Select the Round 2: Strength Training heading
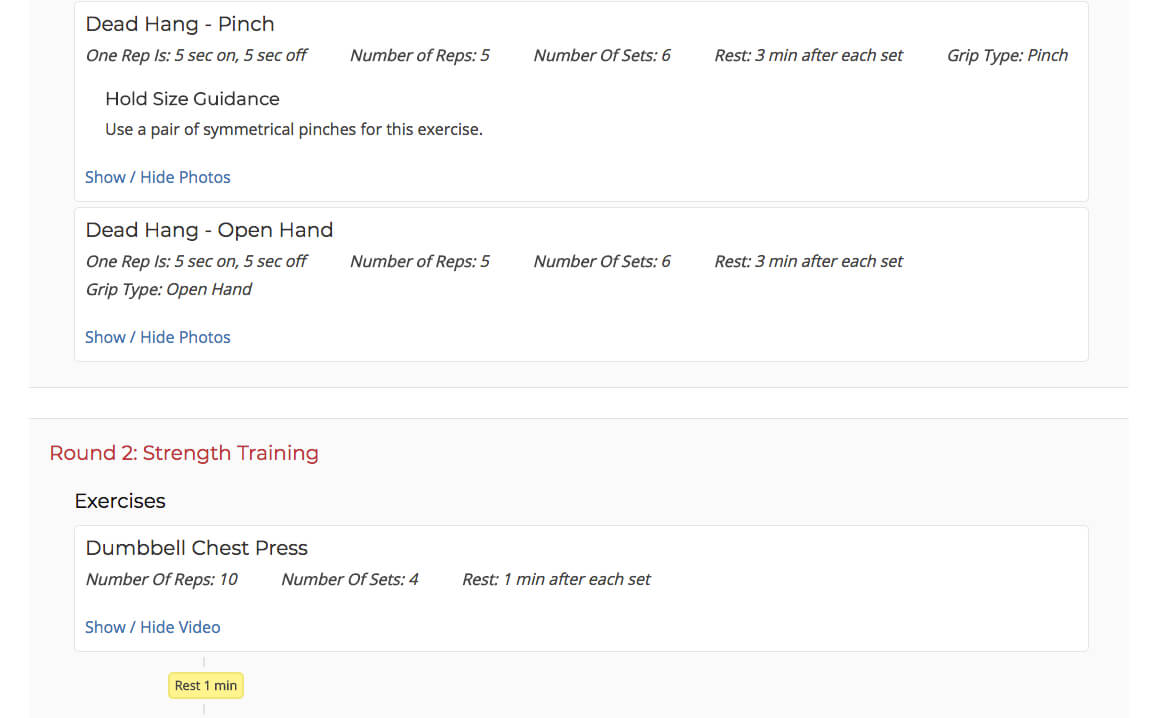 (x=184, y=453)
